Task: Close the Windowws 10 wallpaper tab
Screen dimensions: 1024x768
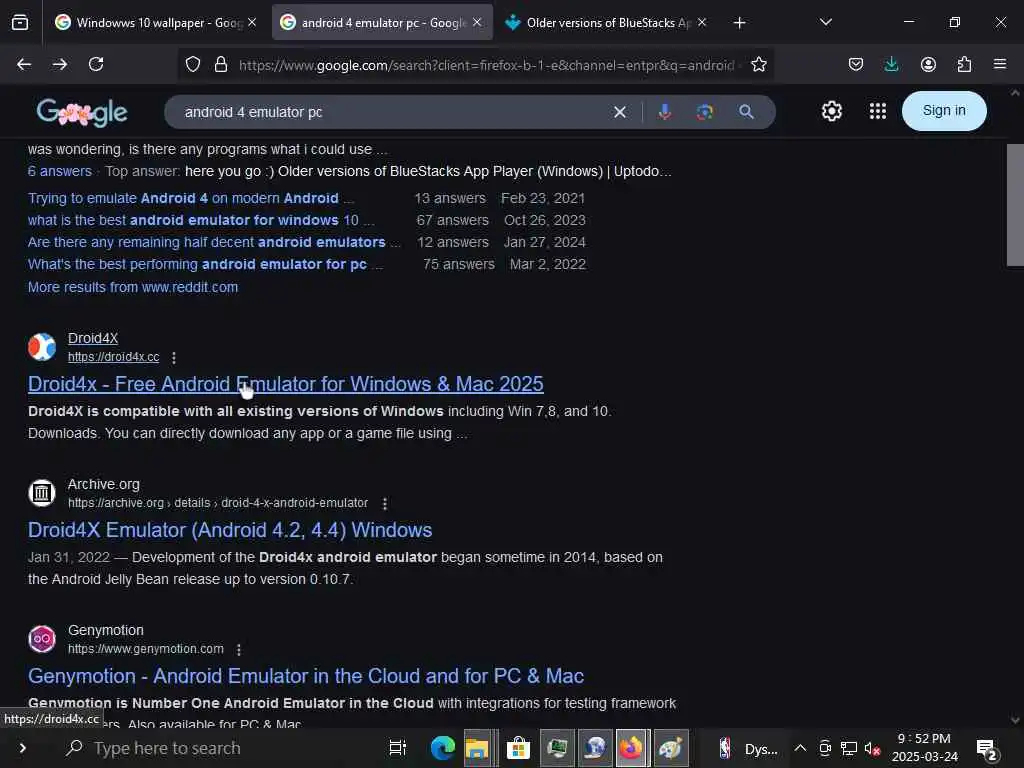Action: tap(251, 22)
